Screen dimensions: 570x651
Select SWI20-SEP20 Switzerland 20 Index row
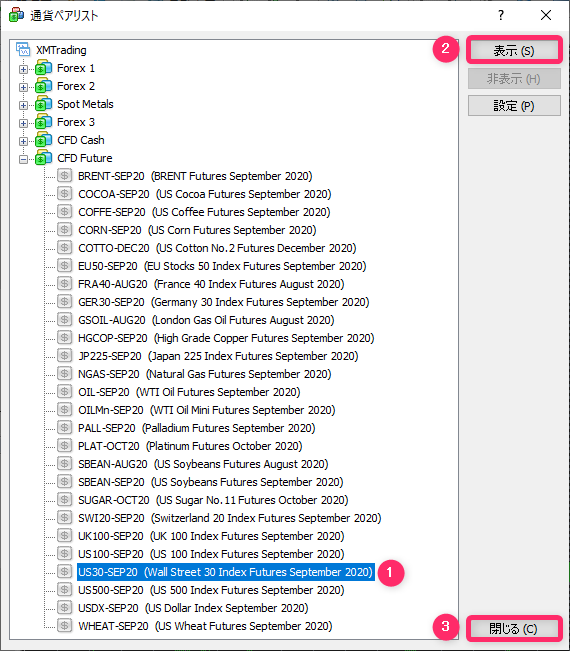230,518
